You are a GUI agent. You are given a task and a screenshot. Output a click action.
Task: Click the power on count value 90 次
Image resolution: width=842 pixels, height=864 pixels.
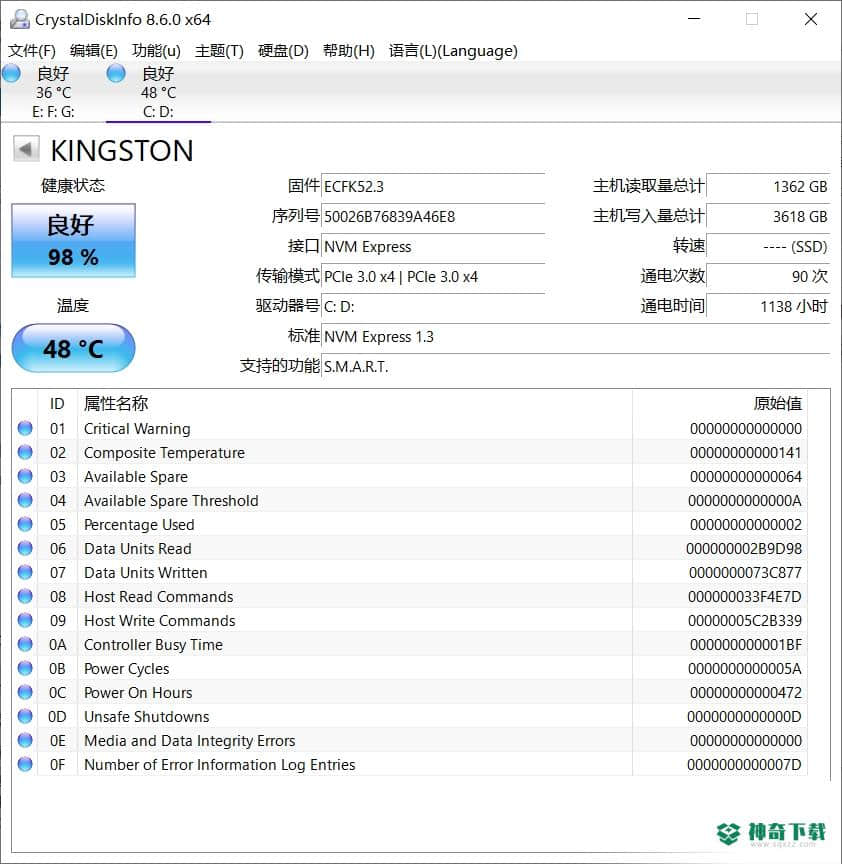click(768, 277)
